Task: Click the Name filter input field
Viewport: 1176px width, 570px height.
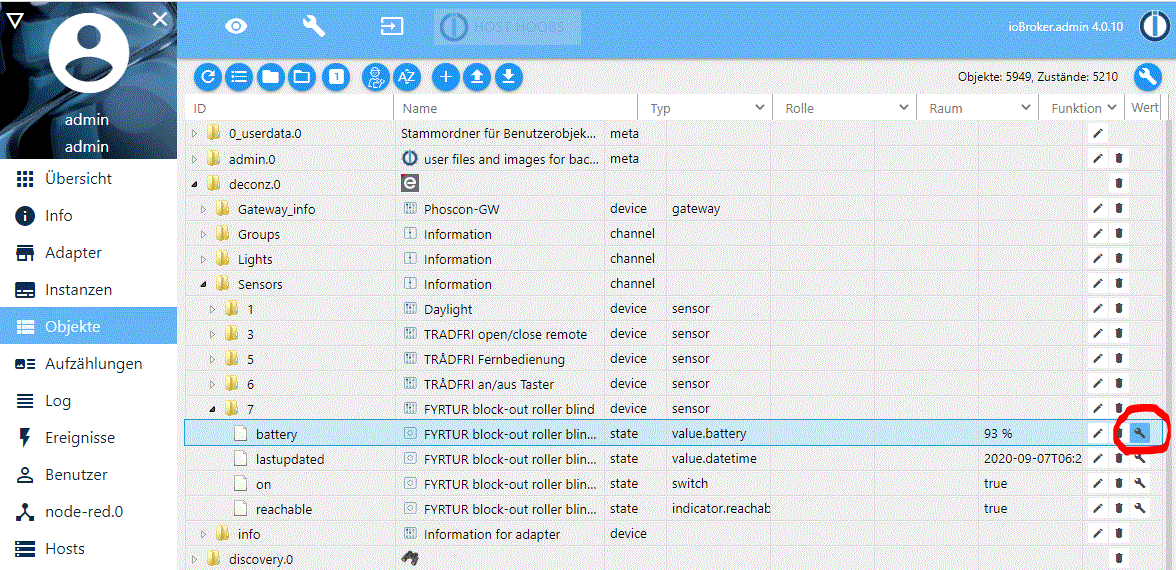Action: [516, 108]
